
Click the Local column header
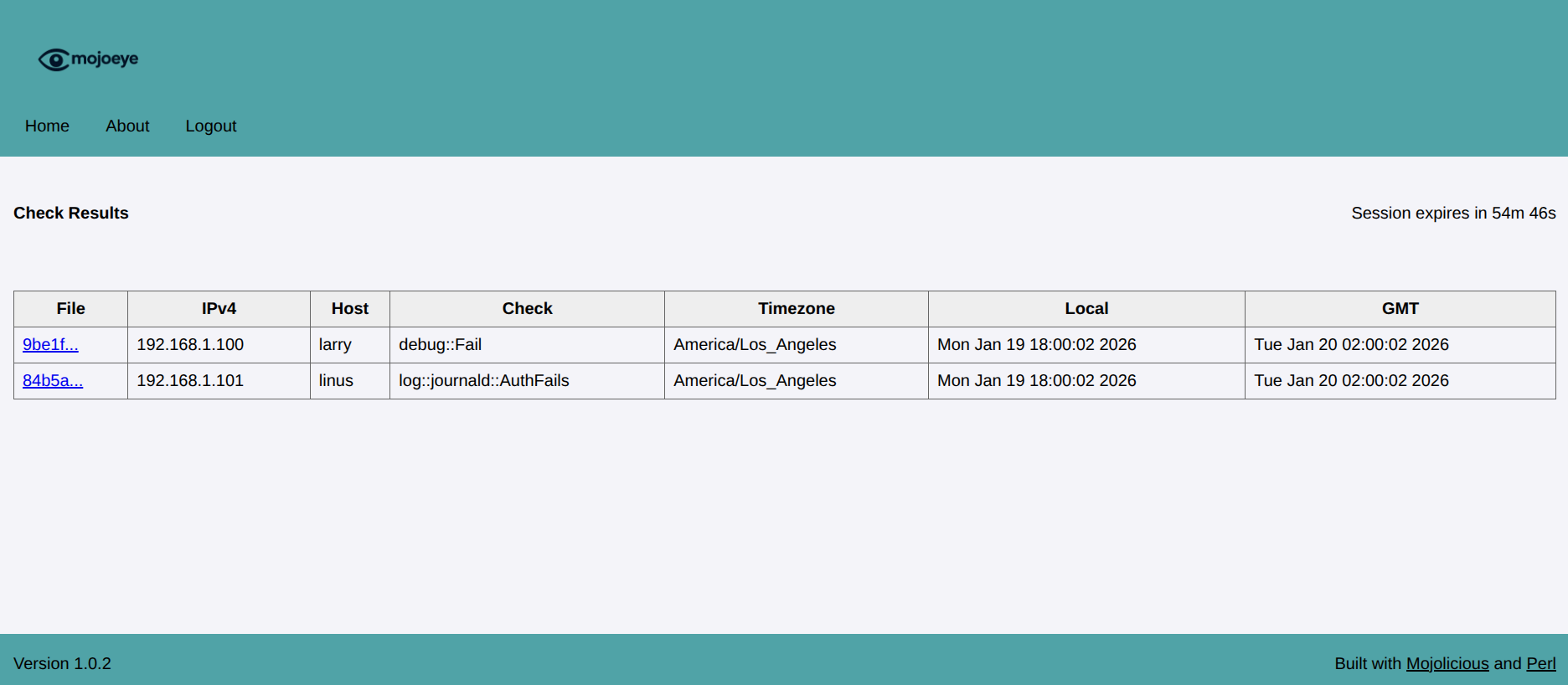click(x=1086, y=308)
